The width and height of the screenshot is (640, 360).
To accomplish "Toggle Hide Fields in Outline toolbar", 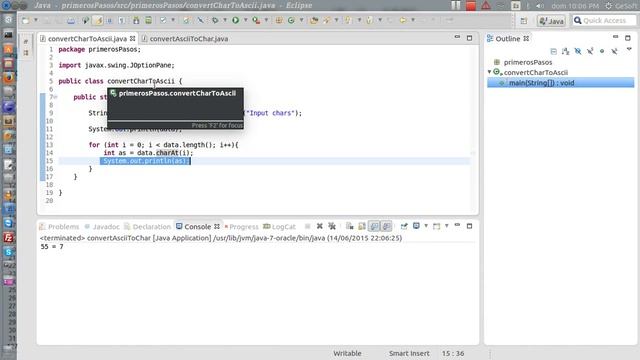I will click(578, 51).
